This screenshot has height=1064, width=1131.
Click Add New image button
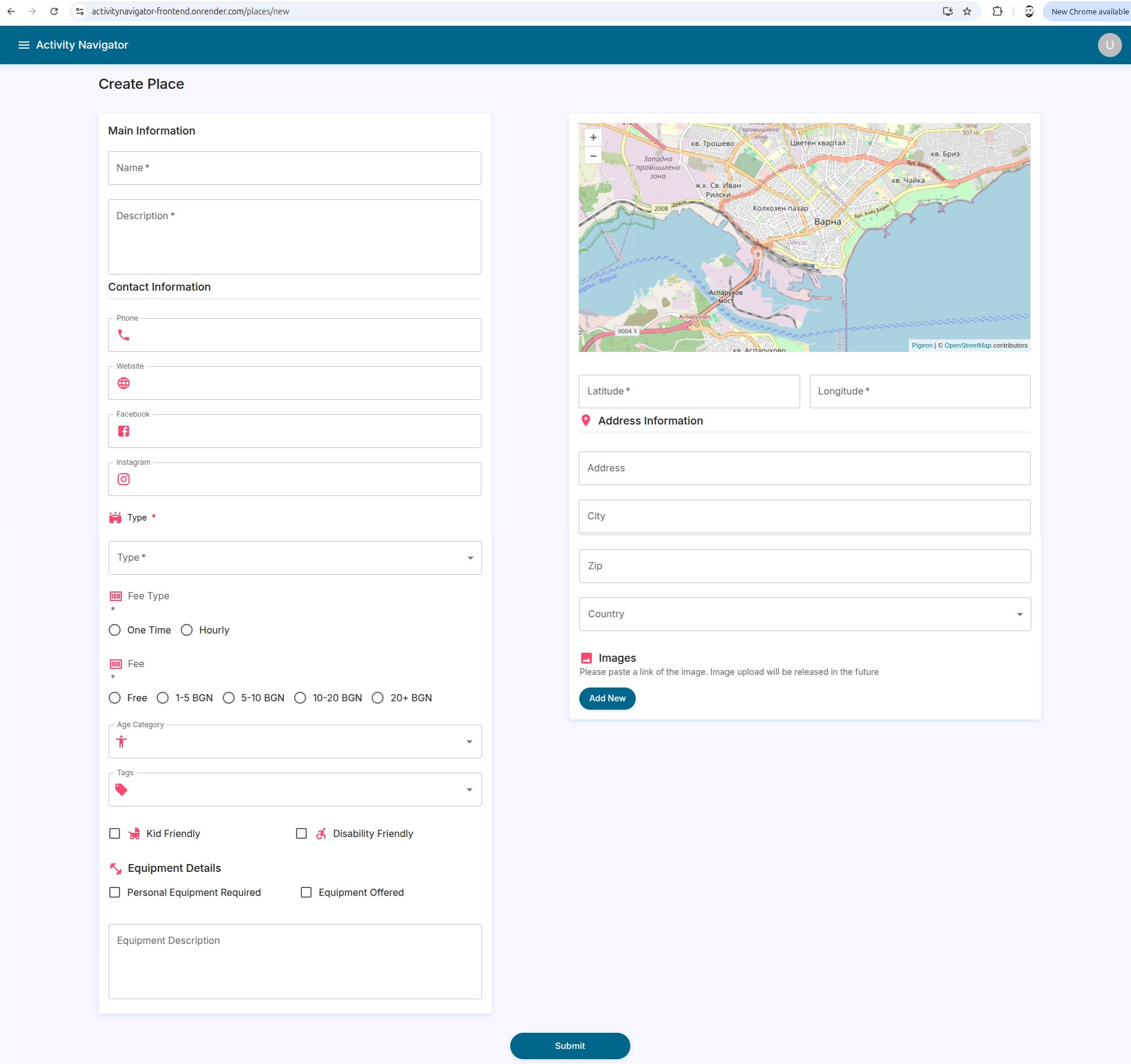[x=607, y=698]
